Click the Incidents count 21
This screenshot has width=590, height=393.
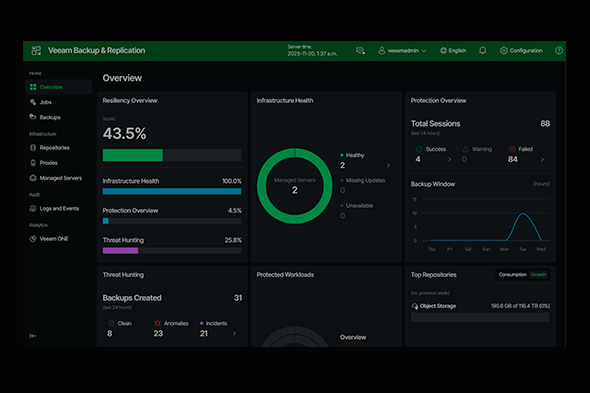click(x=204, y=334)
